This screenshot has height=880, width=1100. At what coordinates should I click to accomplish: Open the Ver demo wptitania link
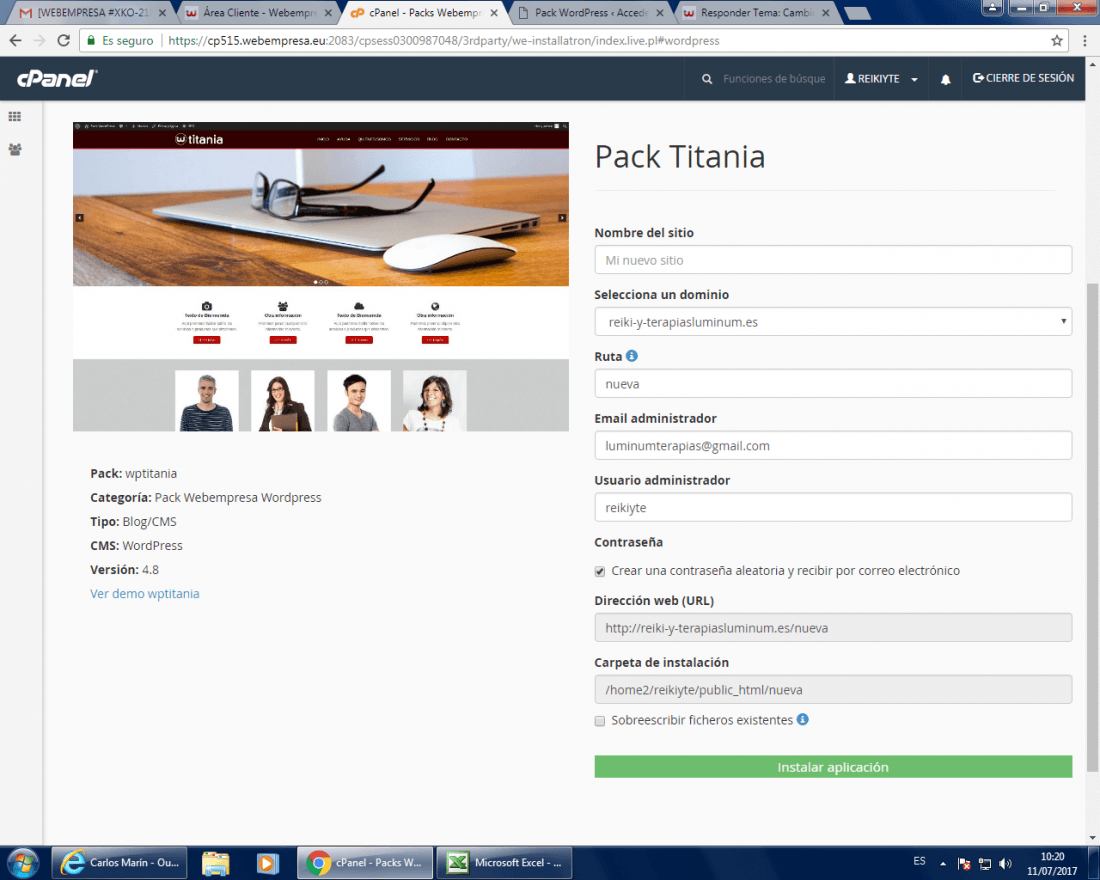145,594
